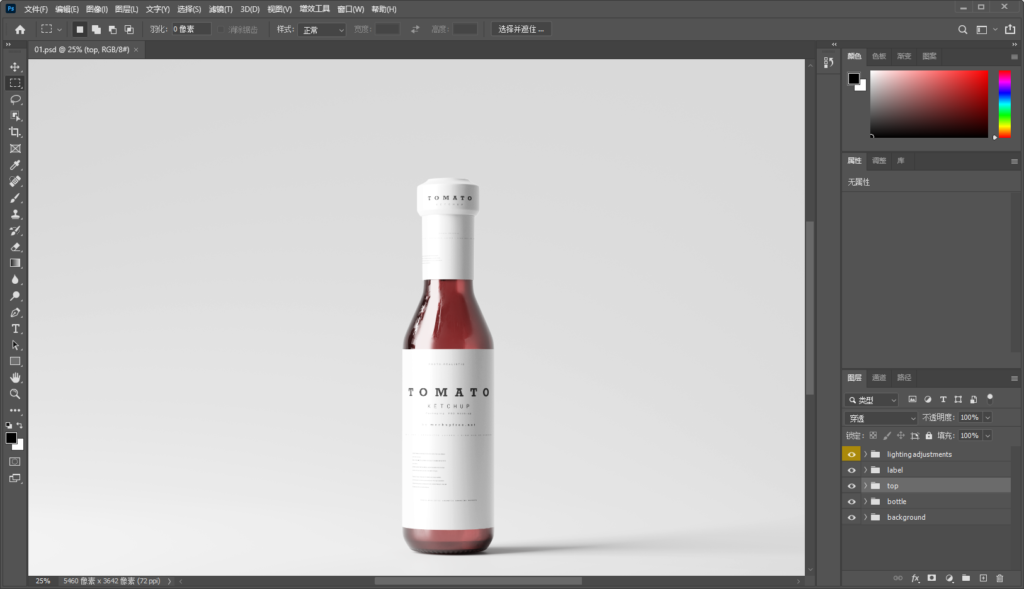Expand the label group
1024x589 pixels.
pos(865,470)
